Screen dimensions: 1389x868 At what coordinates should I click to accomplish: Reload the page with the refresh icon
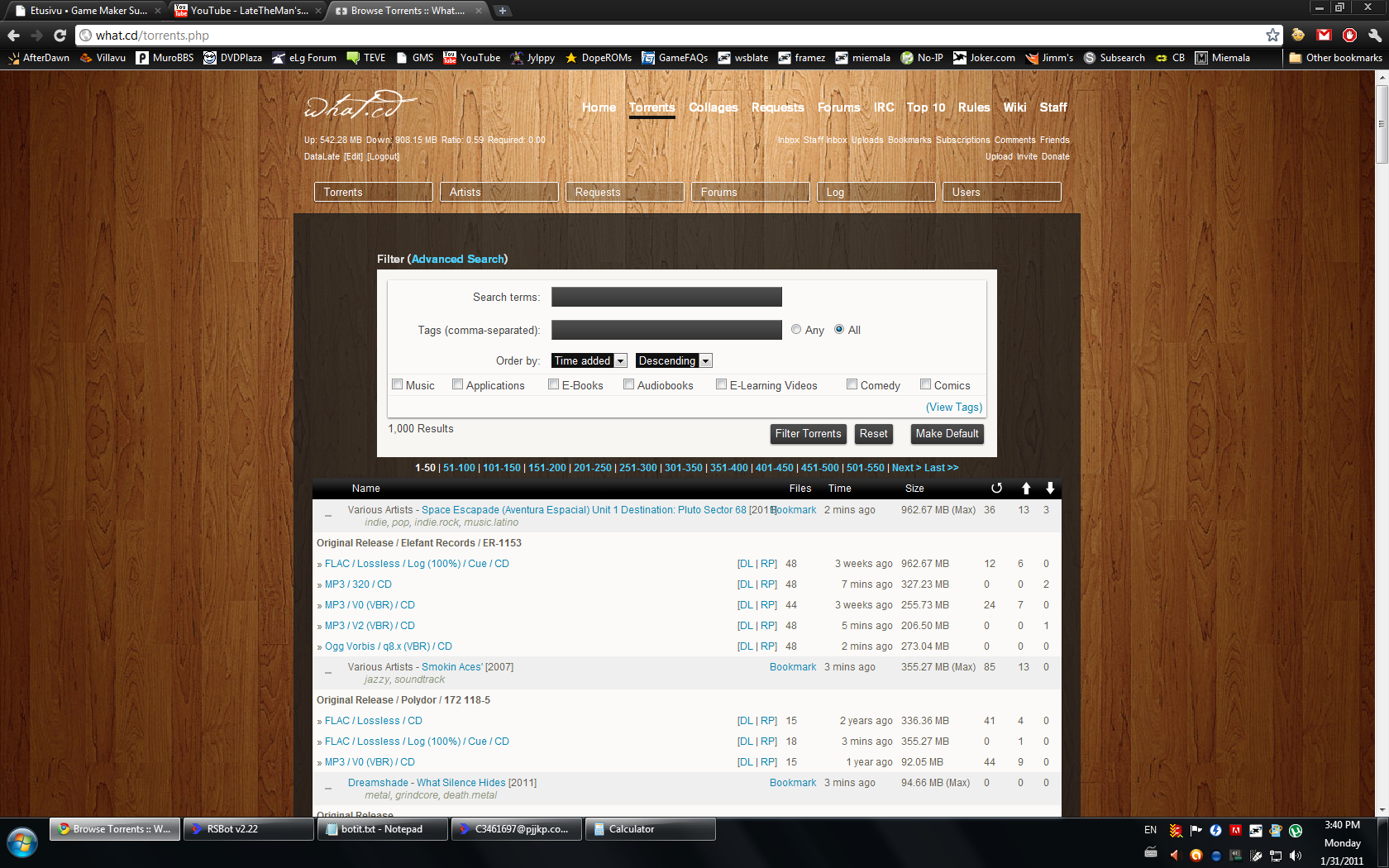pyautogui.click(x=60, y=36)
